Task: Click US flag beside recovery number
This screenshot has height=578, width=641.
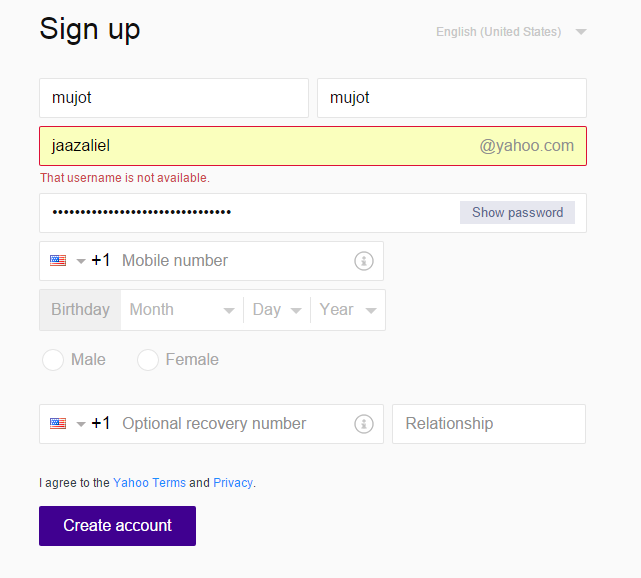Action: (58, 424)
